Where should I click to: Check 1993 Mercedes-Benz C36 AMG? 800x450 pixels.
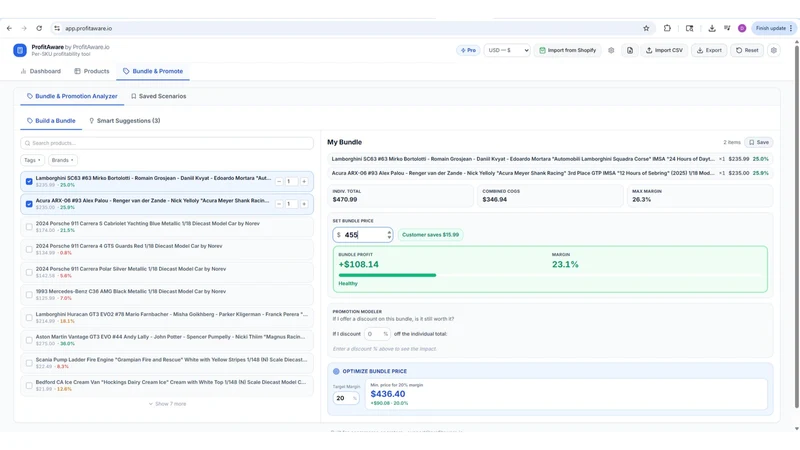pyautogui.click(x=29, y=294)
